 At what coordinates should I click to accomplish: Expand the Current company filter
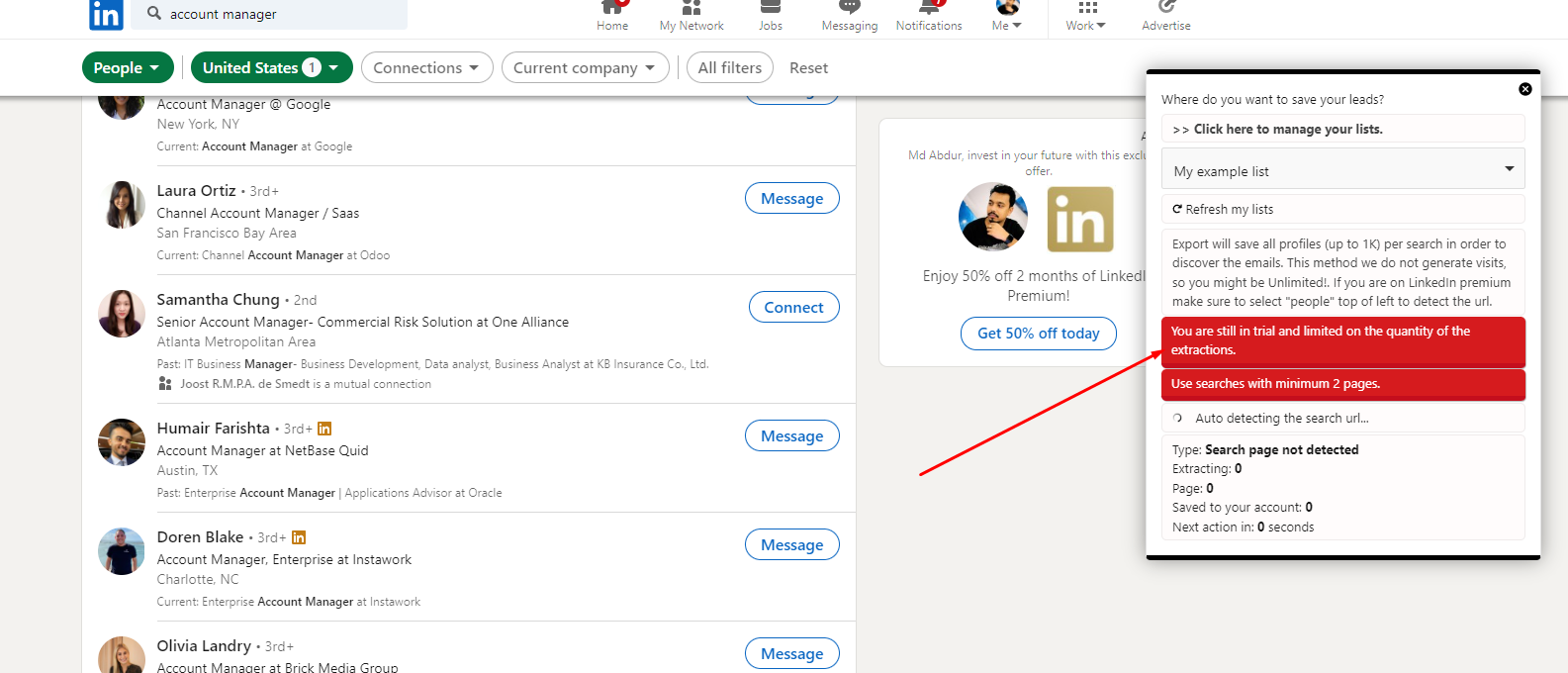(x=585, y=67)
